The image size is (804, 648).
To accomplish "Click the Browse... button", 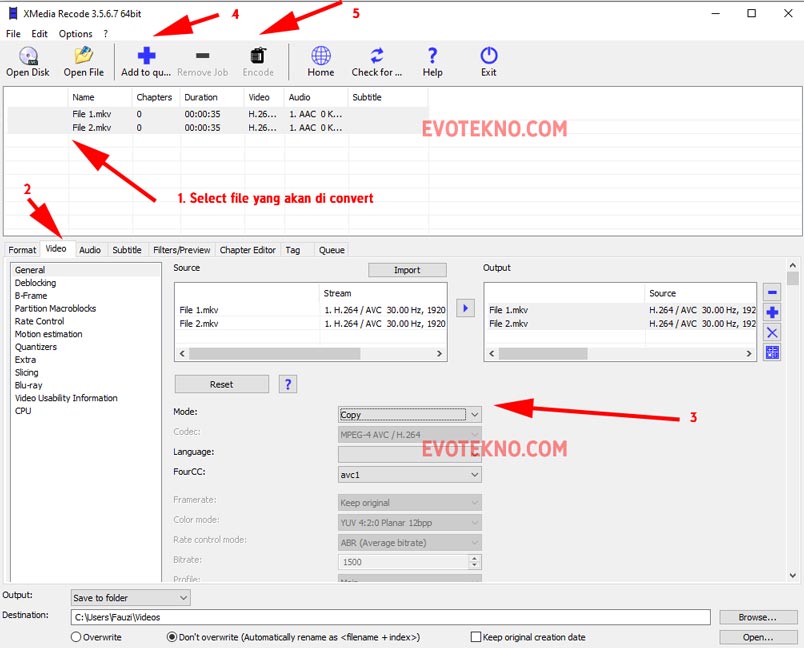I will 757,618.
